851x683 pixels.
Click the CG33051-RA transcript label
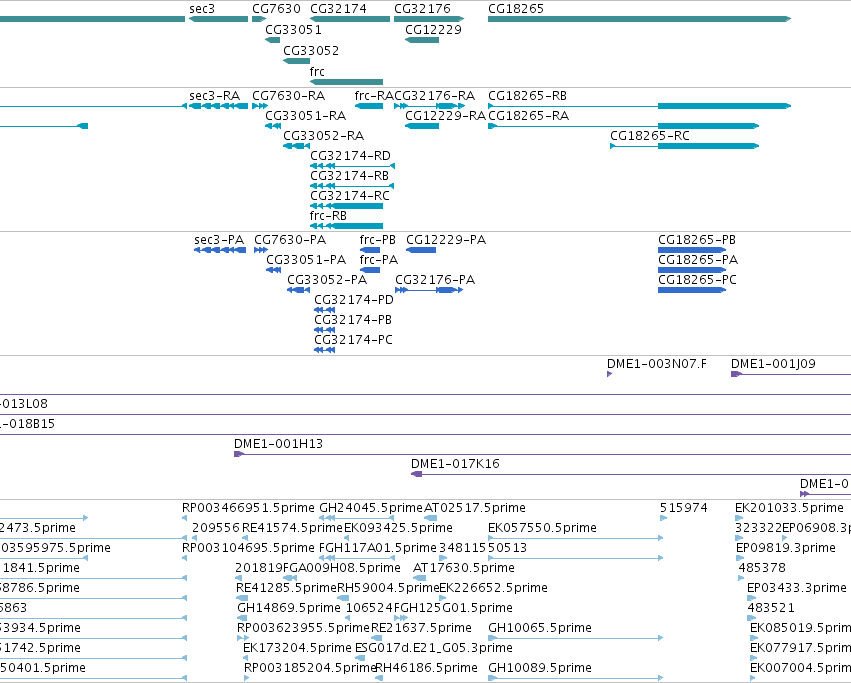pos(306,116)
